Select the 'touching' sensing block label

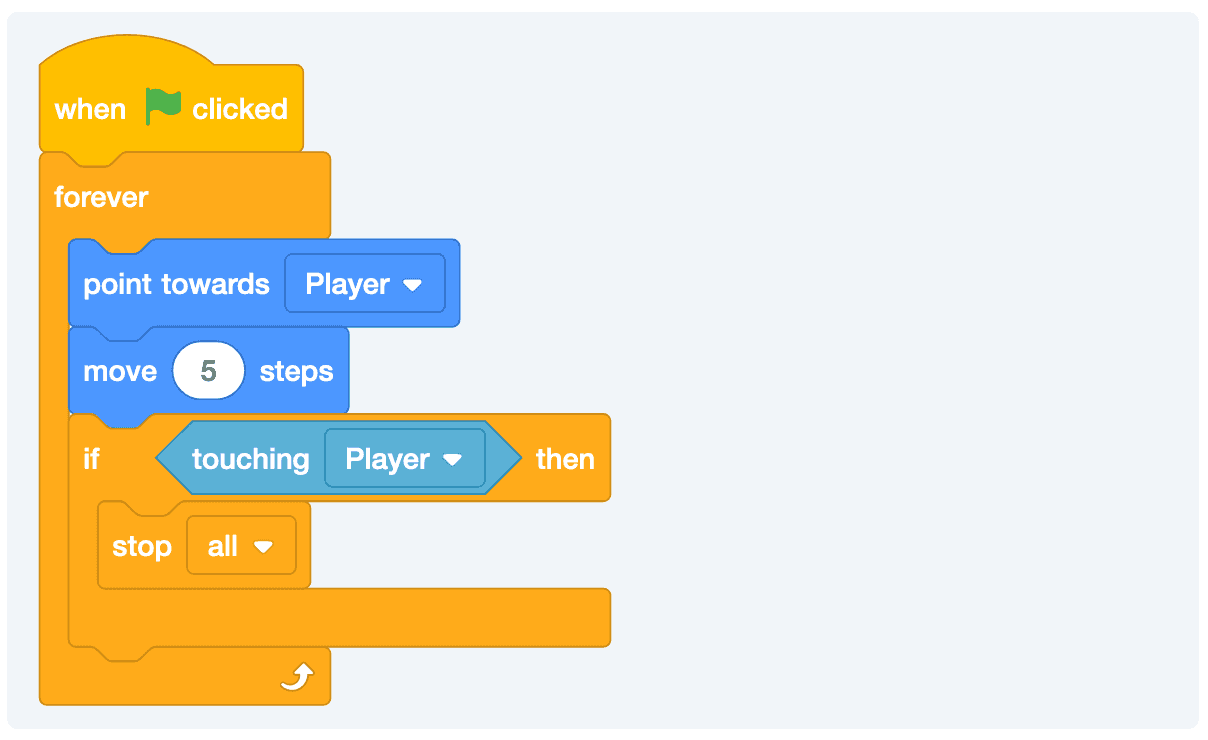coord(250,459)
